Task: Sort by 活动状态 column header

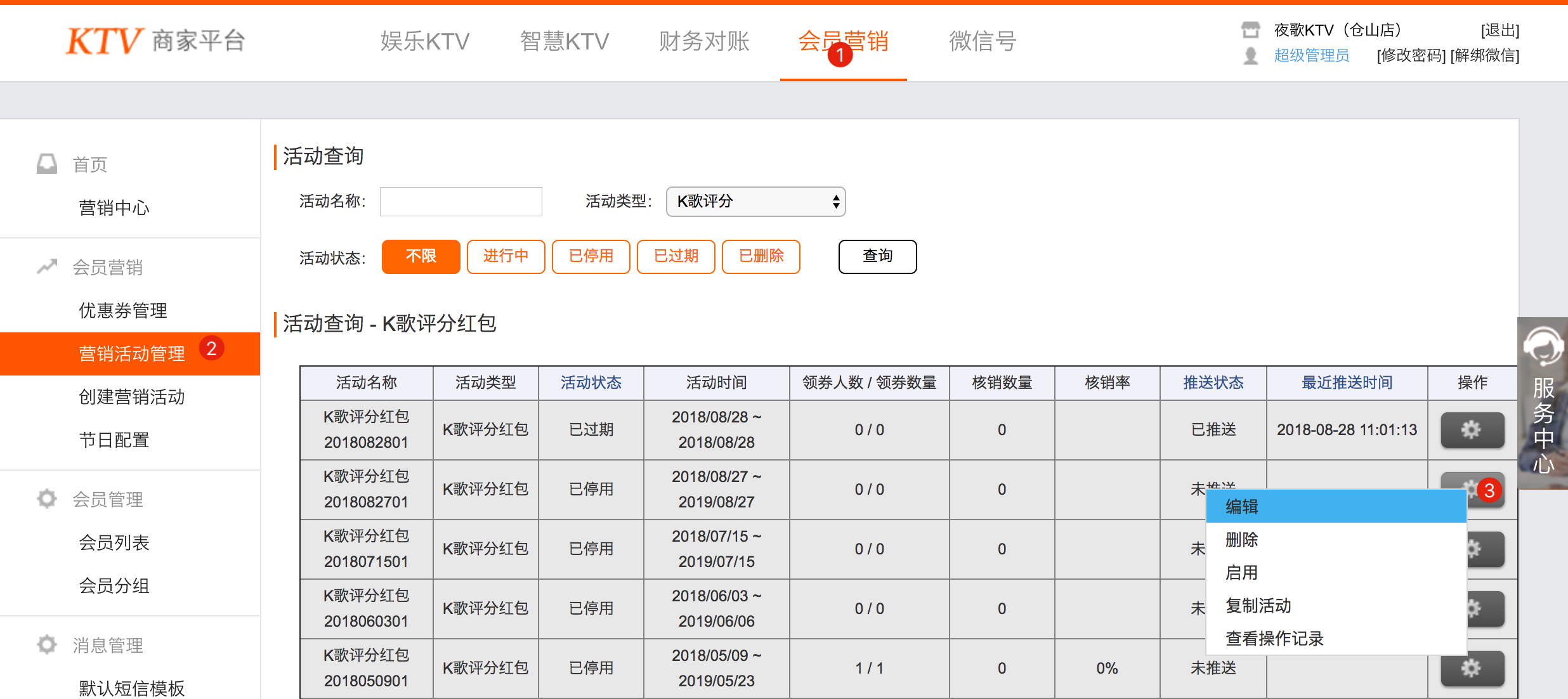Action: pos(591,382)
